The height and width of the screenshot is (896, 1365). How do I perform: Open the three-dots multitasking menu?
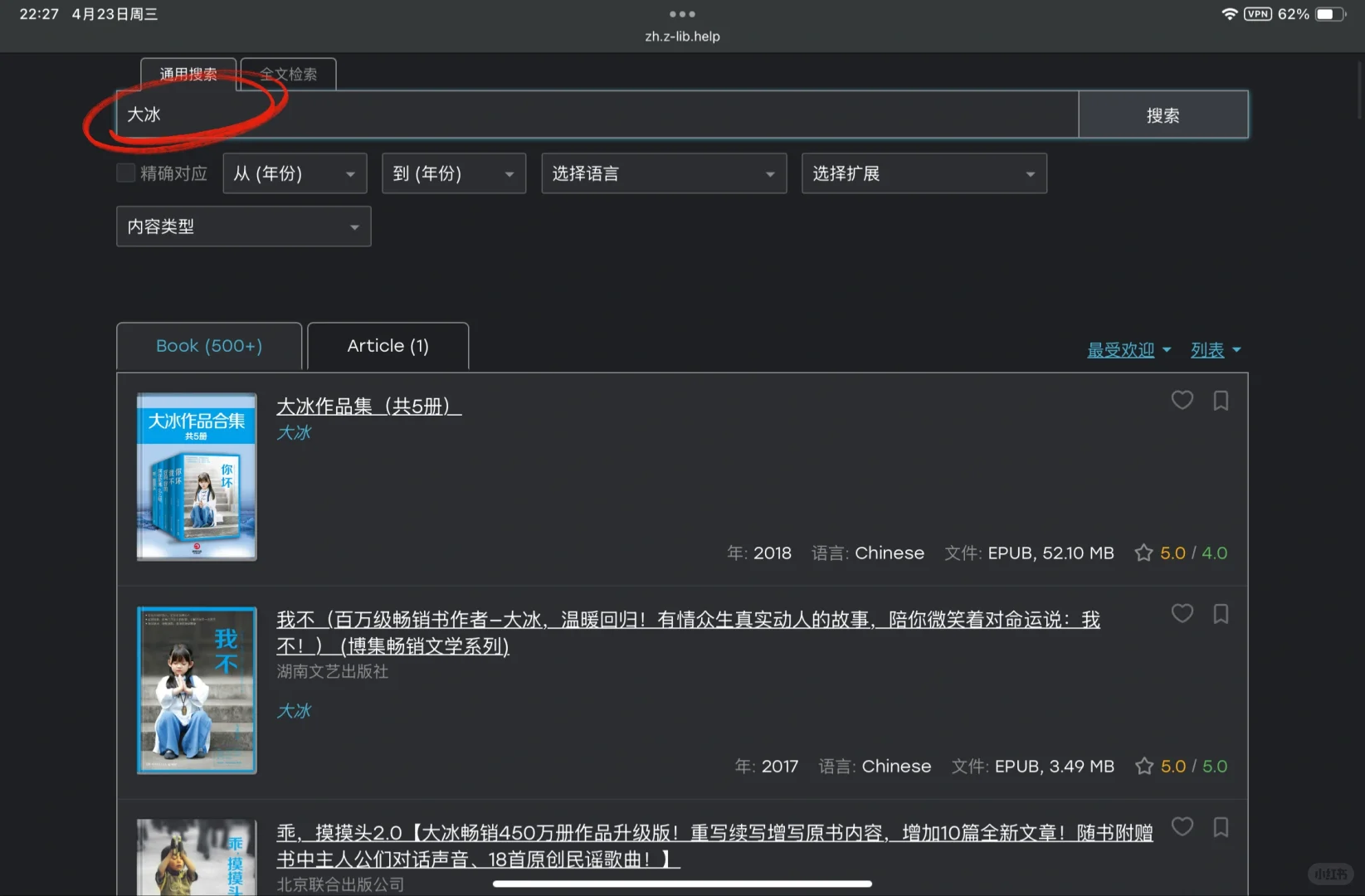point(682,14)
